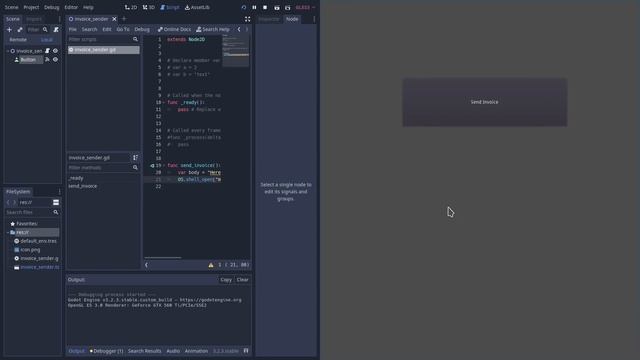
Task: Collapse the invoice_sender root node
Action: point(7,51)
